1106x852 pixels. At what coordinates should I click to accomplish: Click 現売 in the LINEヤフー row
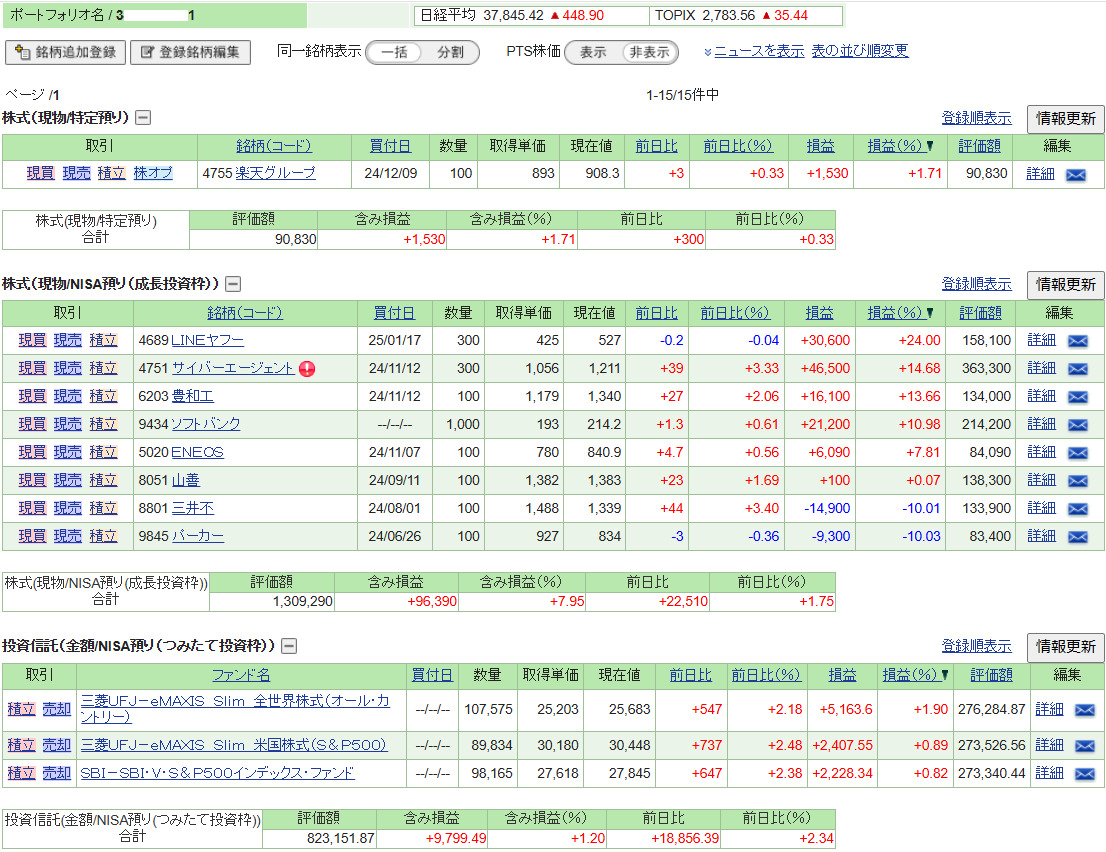tap(68, 340)
